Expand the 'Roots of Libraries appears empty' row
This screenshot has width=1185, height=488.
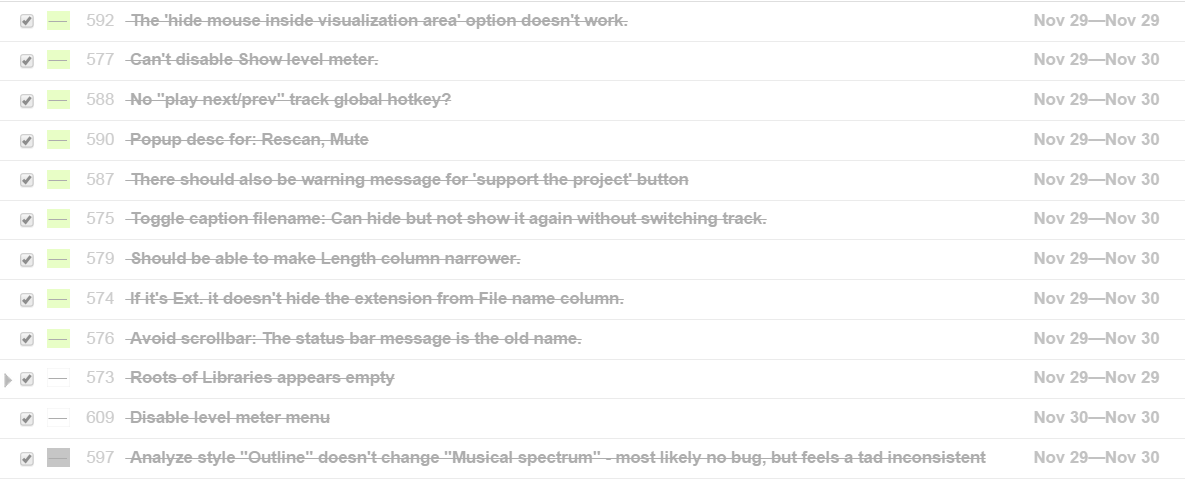(x=8, y=379)
